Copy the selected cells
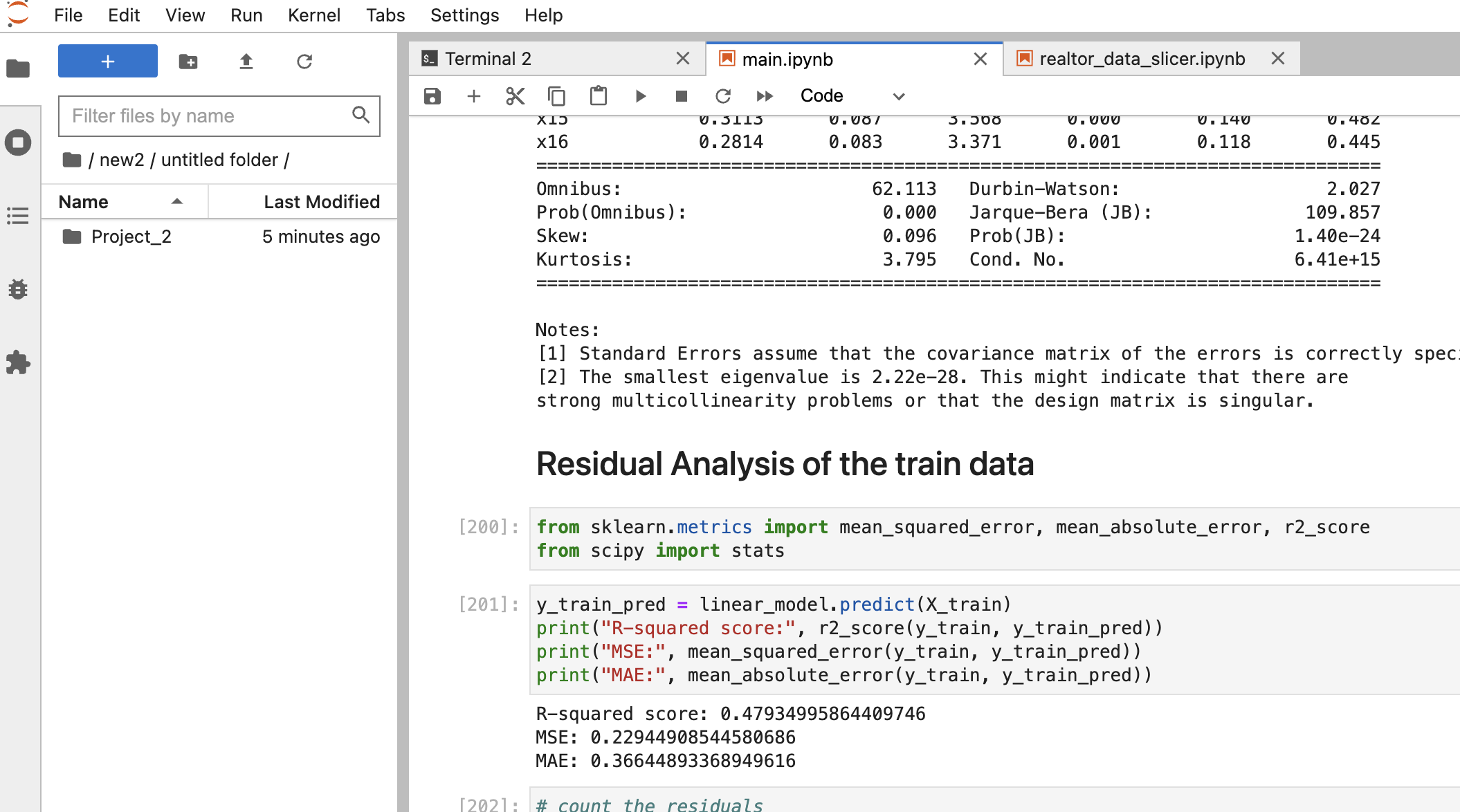The image size is (1460, 812). pyautogui.click(x=556, y=96)
